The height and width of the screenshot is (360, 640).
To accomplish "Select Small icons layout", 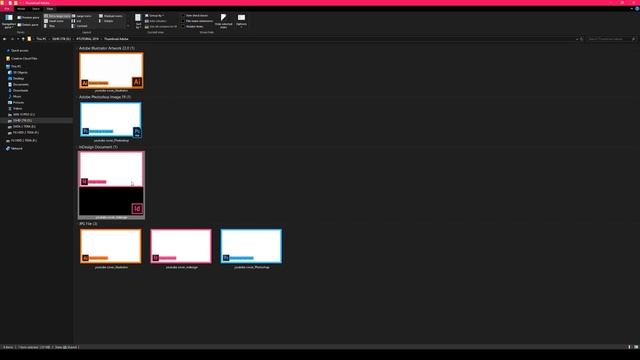I will (54, 21).
